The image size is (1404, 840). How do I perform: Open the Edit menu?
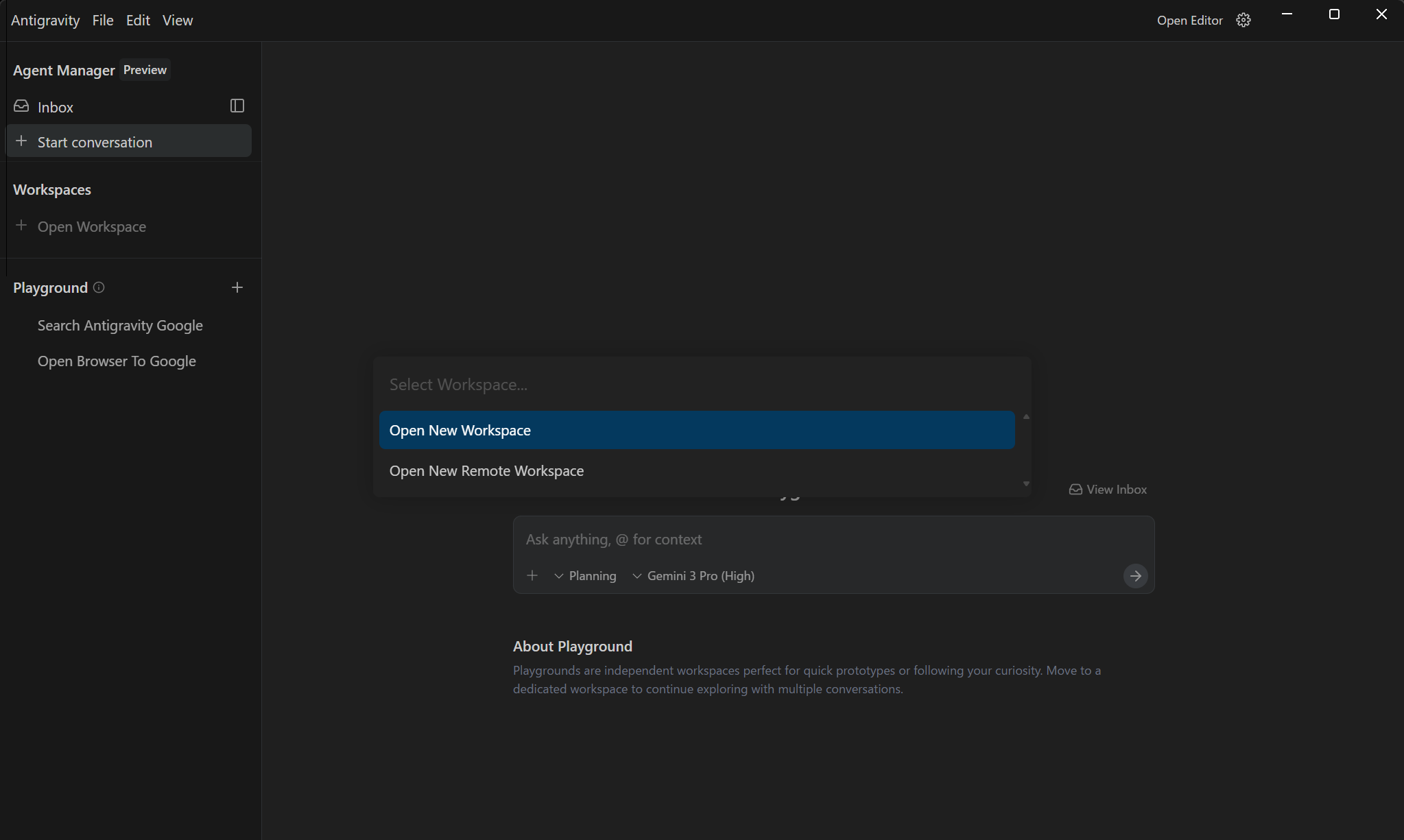tap(138, 21)
